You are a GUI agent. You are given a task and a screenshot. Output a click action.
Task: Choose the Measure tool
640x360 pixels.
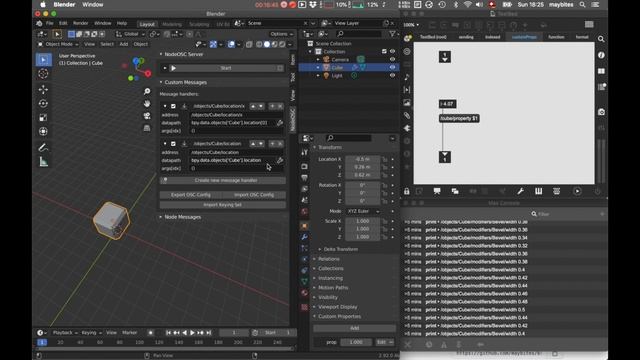click(x=43, y=162)
